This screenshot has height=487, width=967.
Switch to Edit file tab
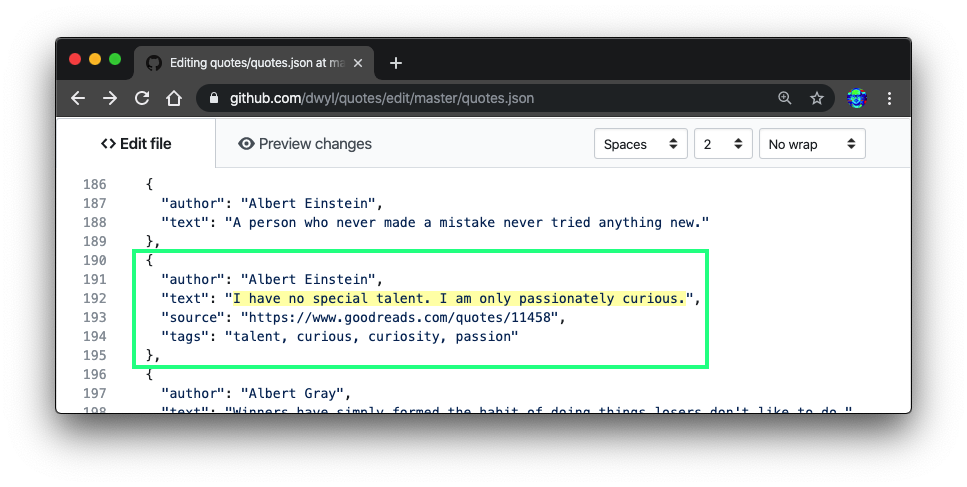(x=136, y=144)
